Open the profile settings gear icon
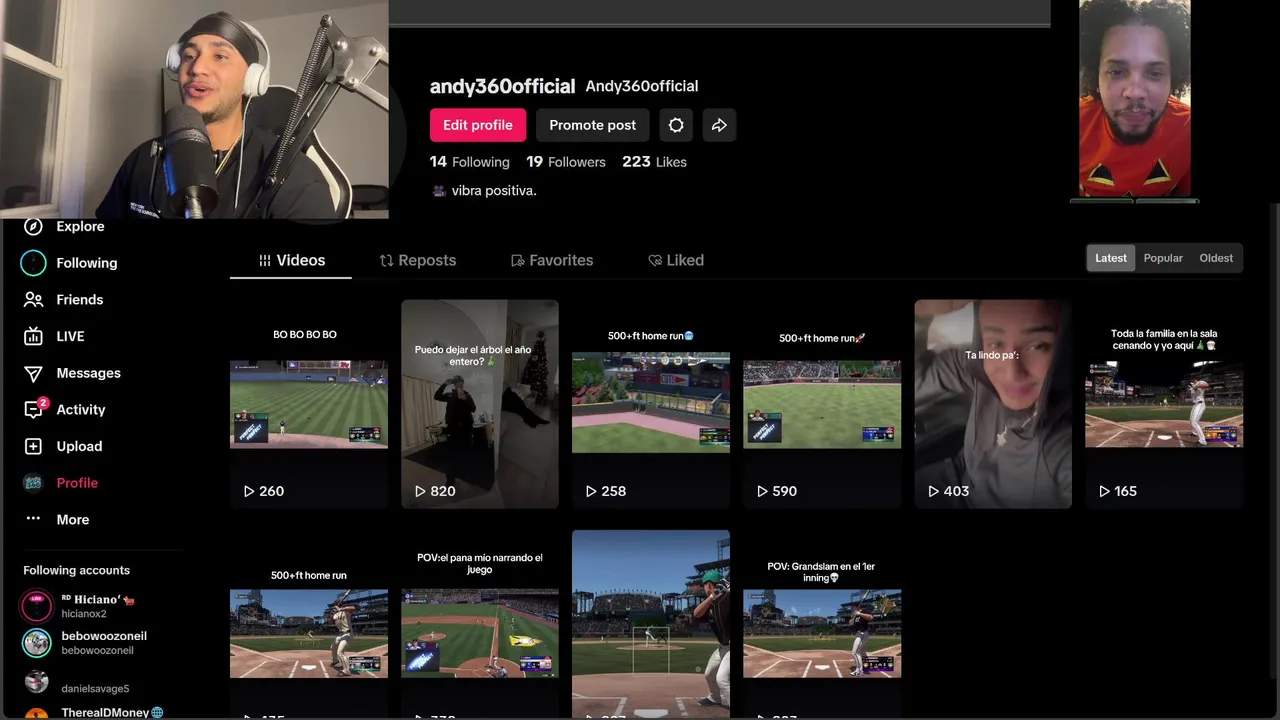This screenshot has height=720, width=1280. click(676, 125)
